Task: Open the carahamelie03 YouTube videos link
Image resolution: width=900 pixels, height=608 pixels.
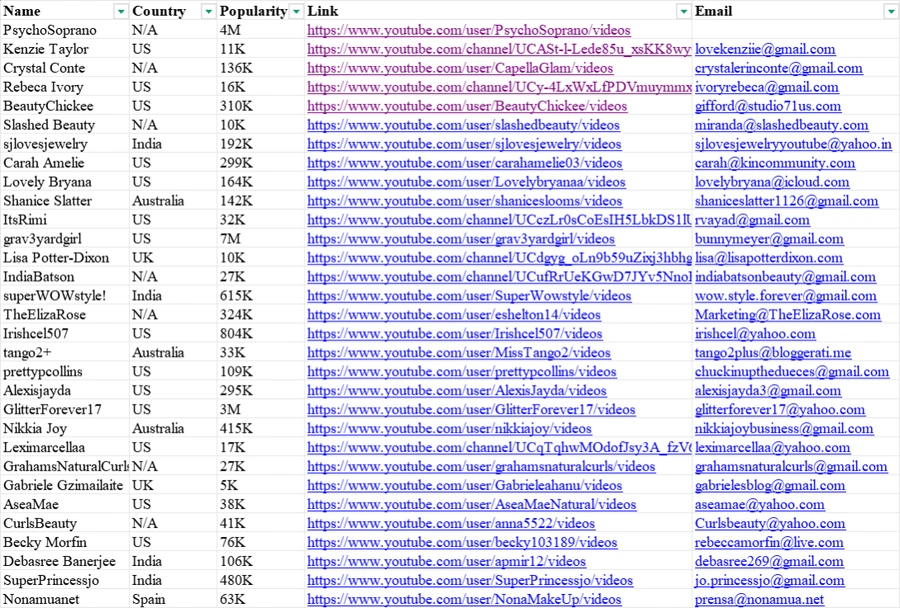Action: [x=464, y=163]
